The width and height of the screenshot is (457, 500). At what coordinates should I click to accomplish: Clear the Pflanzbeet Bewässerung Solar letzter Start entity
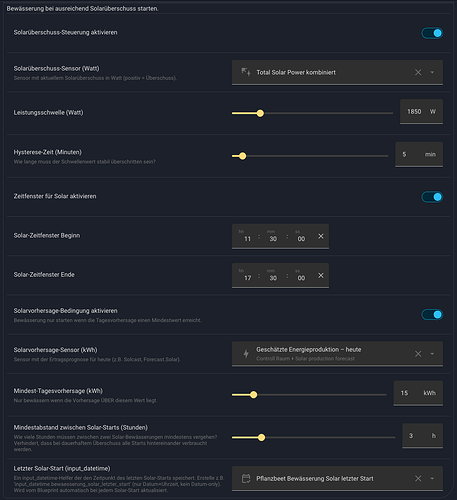point(418,479)
